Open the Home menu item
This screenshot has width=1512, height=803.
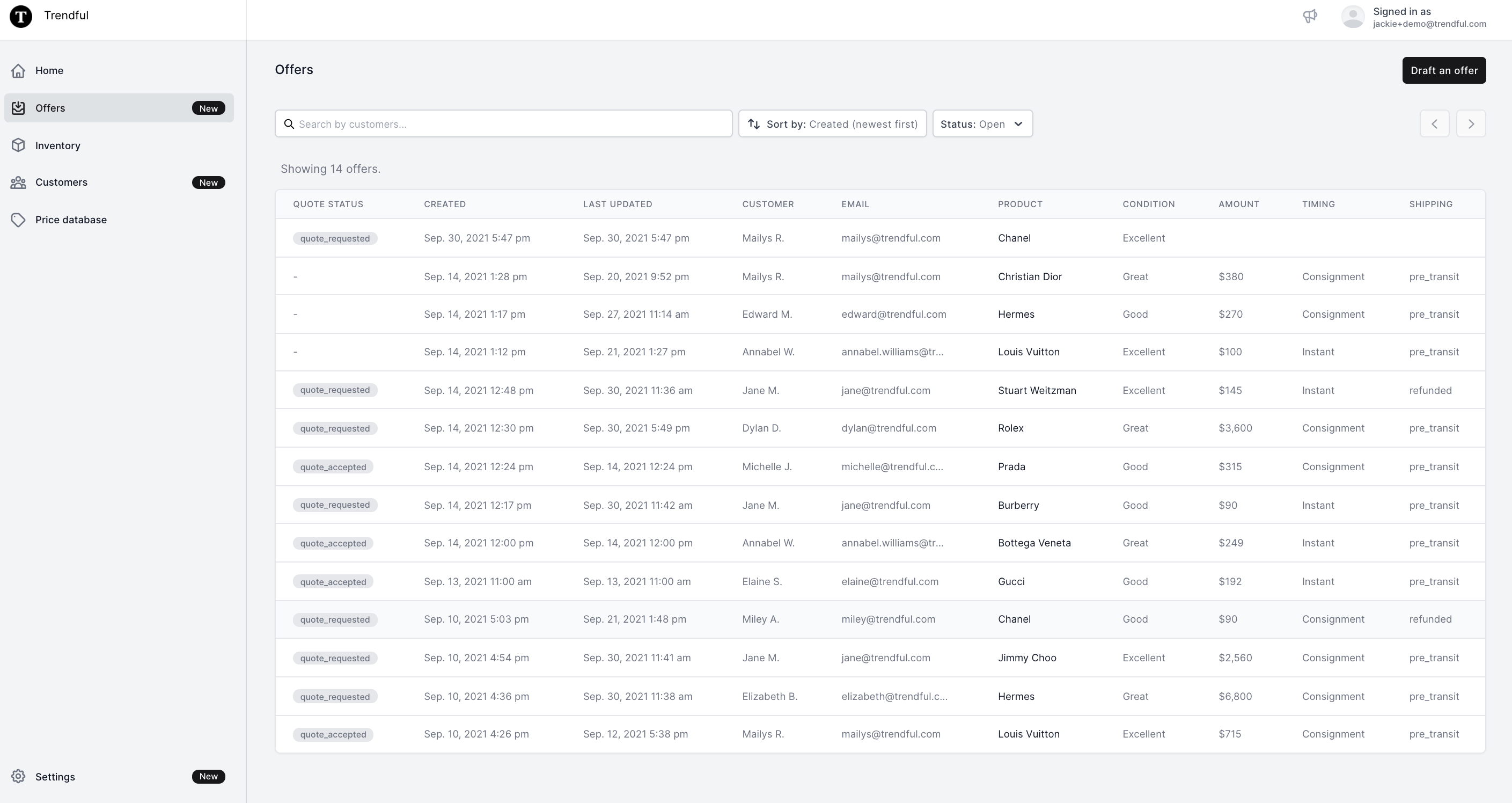pos(119,70)
